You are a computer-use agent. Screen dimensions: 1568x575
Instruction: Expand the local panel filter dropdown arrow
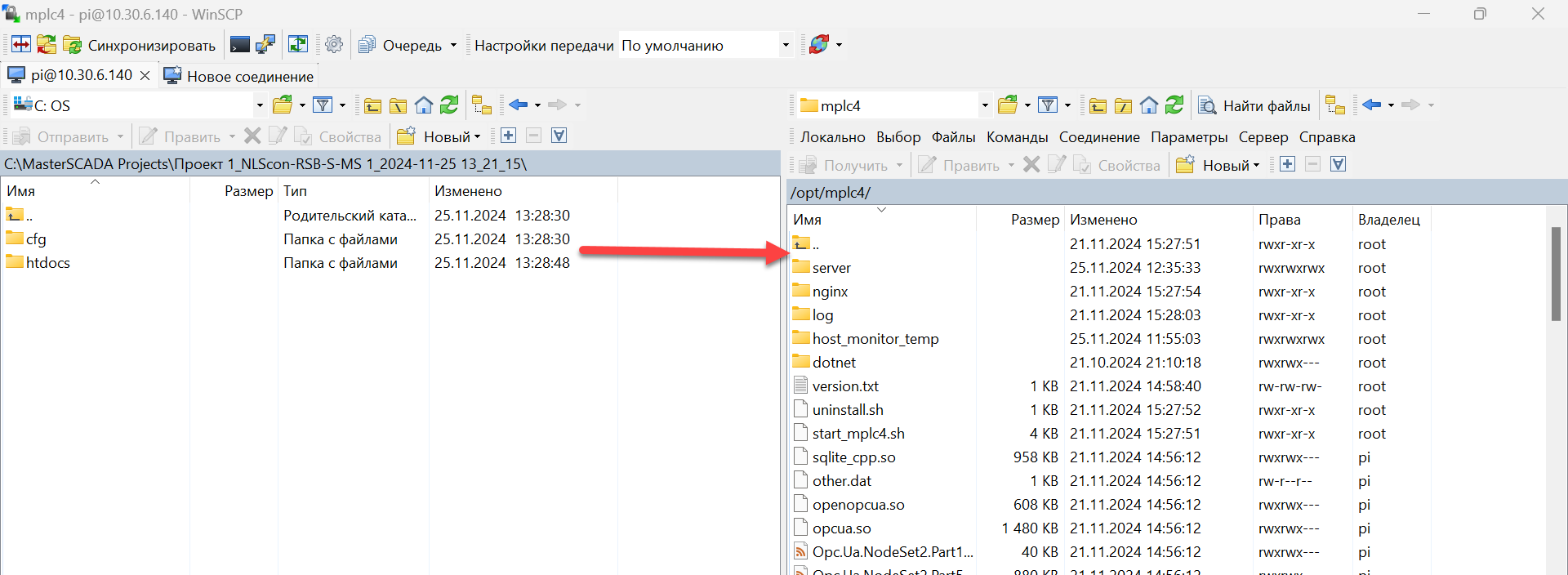point(342,105)
